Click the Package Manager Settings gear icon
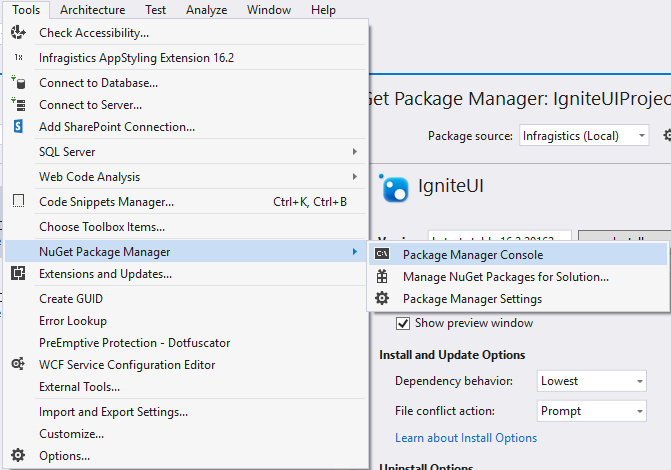671x470 pixels. pos(382,298)
